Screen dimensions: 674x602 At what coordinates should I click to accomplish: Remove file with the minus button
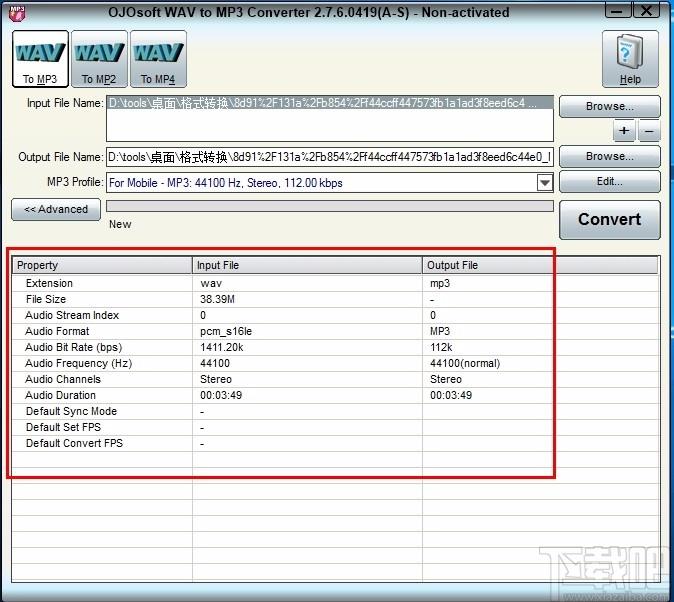click(649, 131)
